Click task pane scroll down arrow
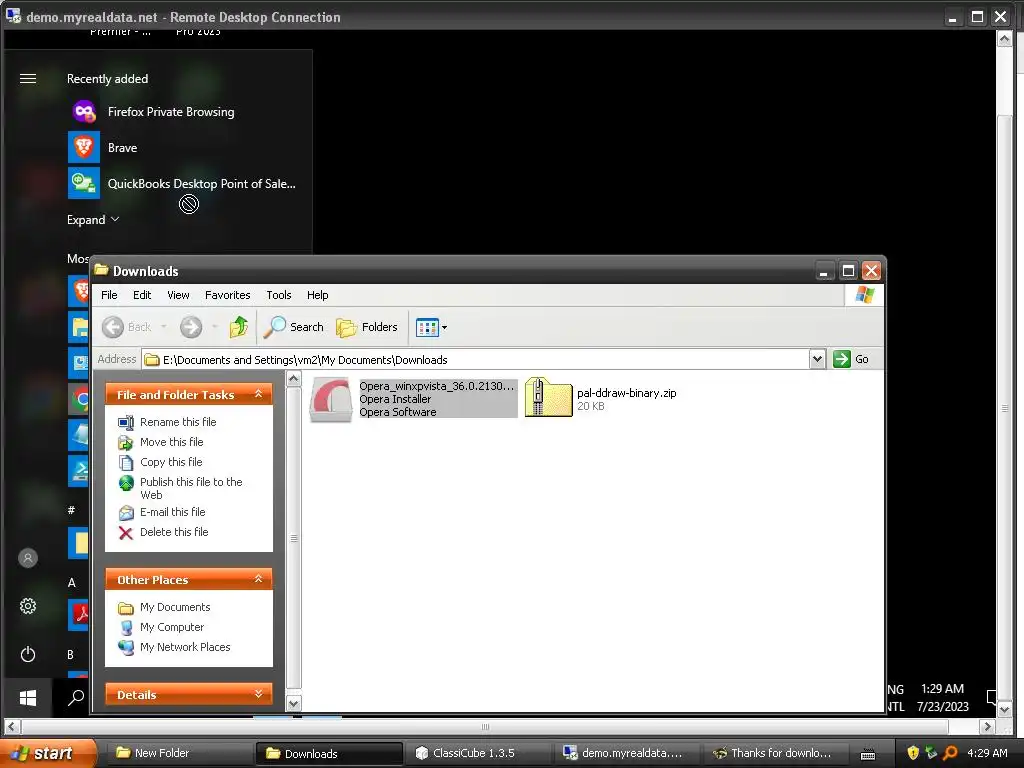The width and height of the screenshot is (1024, 768). pyautogui.click(x=294, y=703)
